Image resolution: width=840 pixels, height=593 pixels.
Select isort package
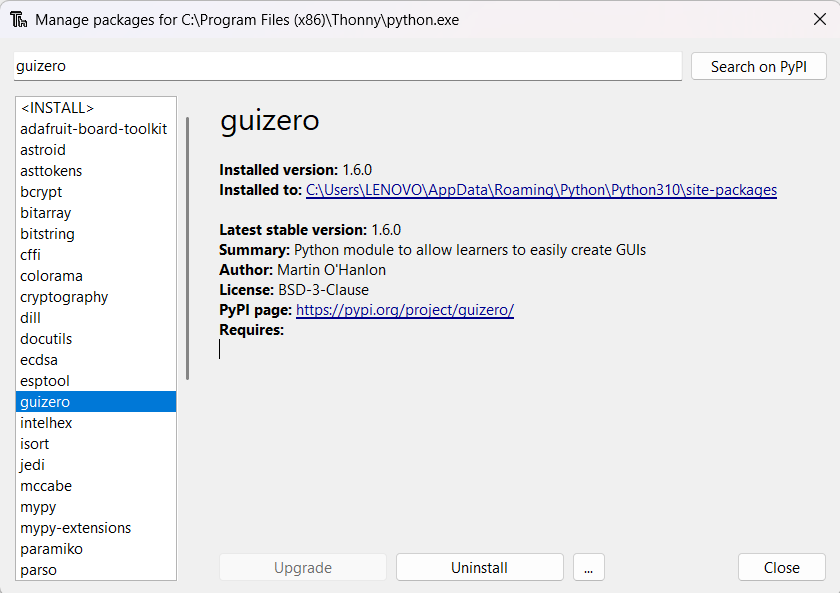96,444
